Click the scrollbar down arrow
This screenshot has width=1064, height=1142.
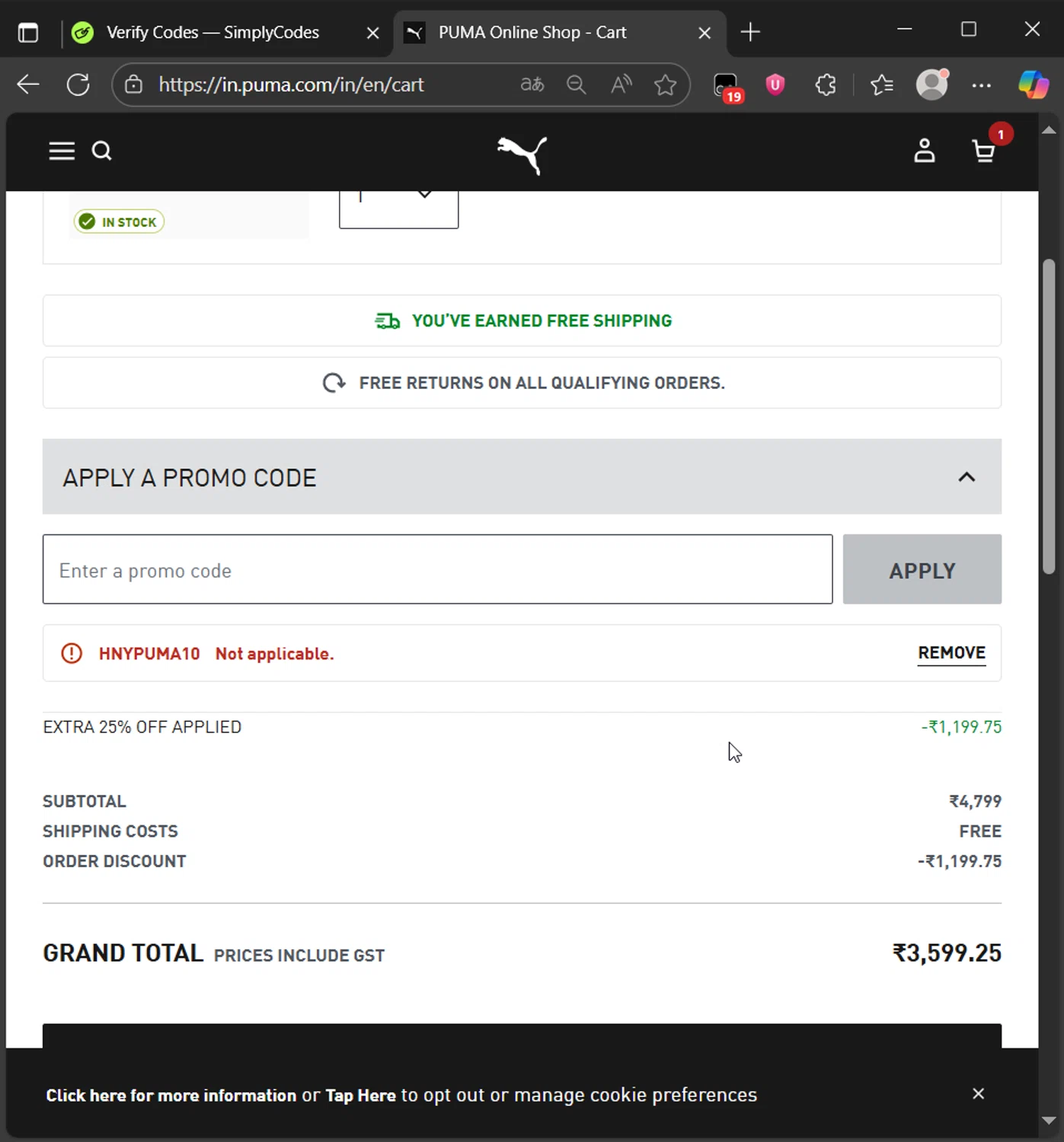(x=1049, y=1121)
